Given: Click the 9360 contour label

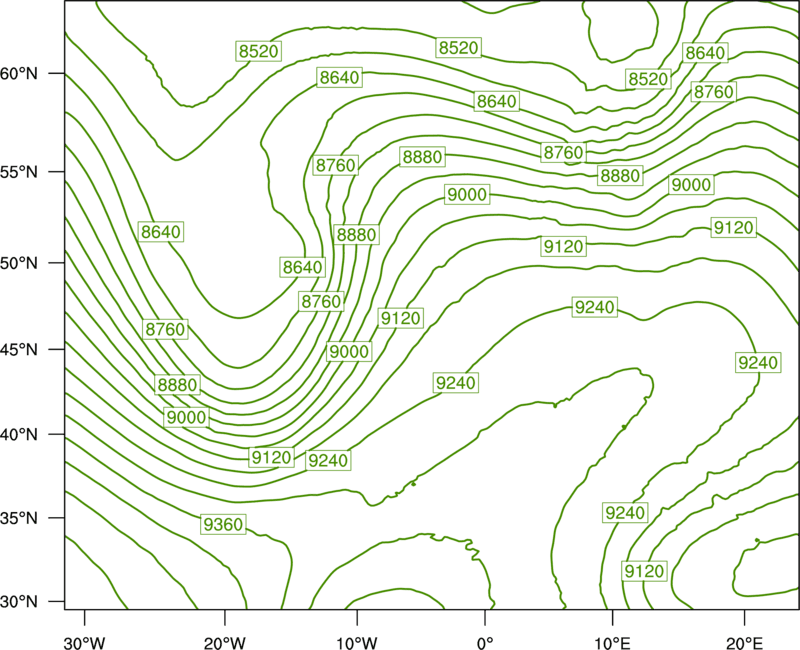Looking at the screenshot, I should (x=223, y=524).
